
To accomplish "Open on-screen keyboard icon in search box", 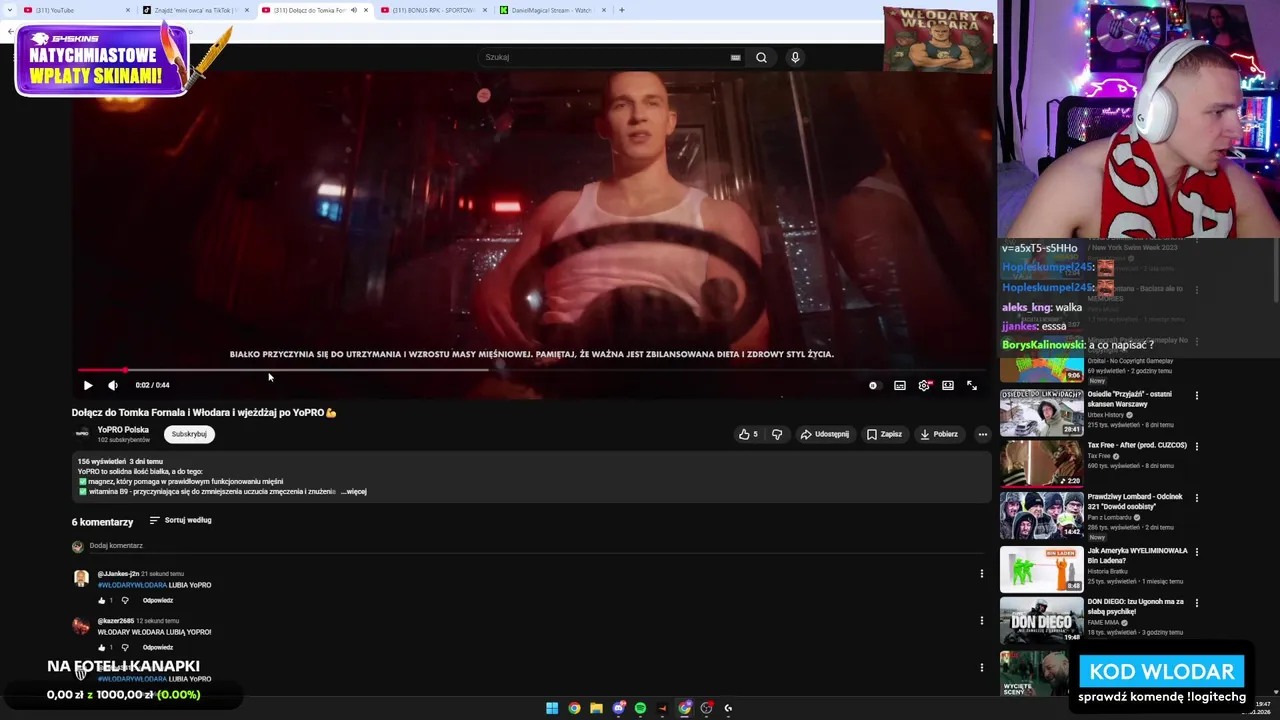I will (735, 57).
